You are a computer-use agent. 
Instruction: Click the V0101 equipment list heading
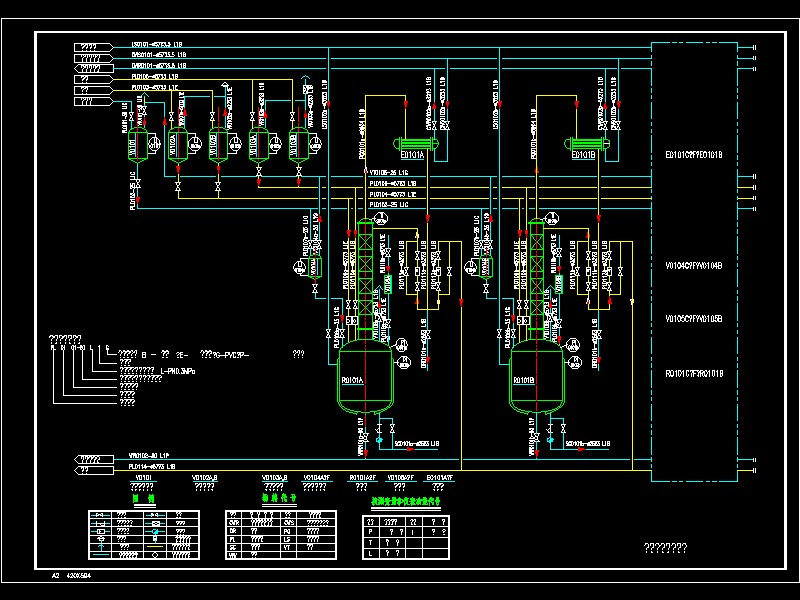click(143, 478)
